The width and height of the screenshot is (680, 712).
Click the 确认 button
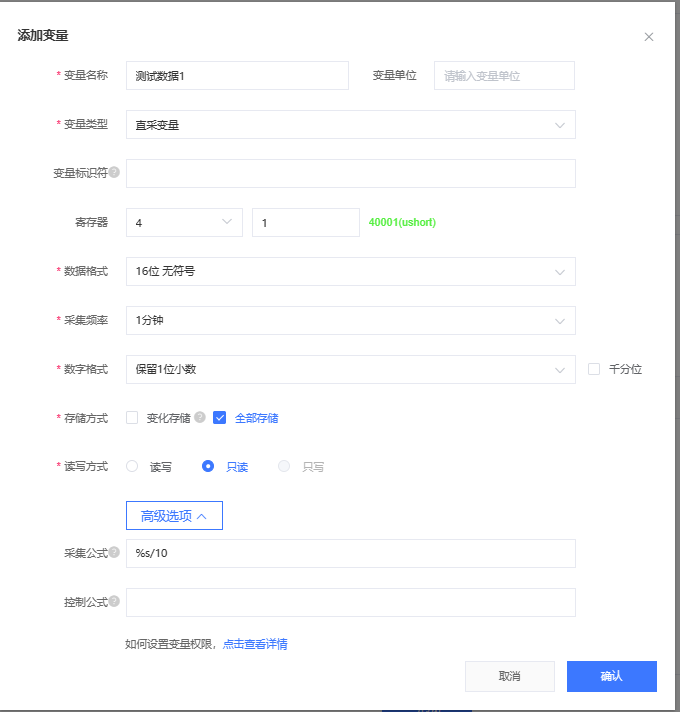611,676
